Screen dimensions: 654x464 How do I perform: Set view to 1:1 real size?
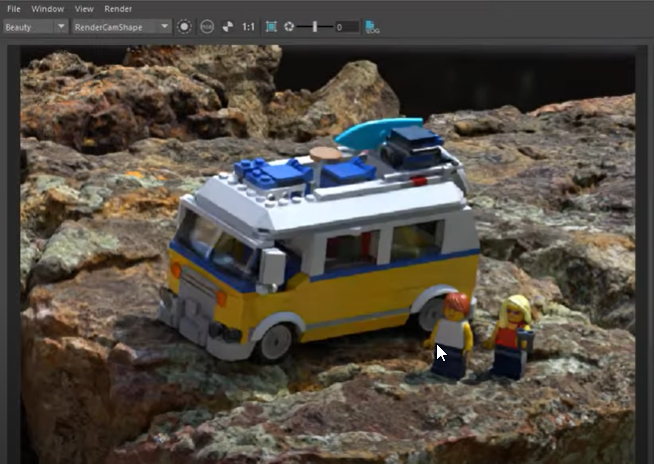247,26
